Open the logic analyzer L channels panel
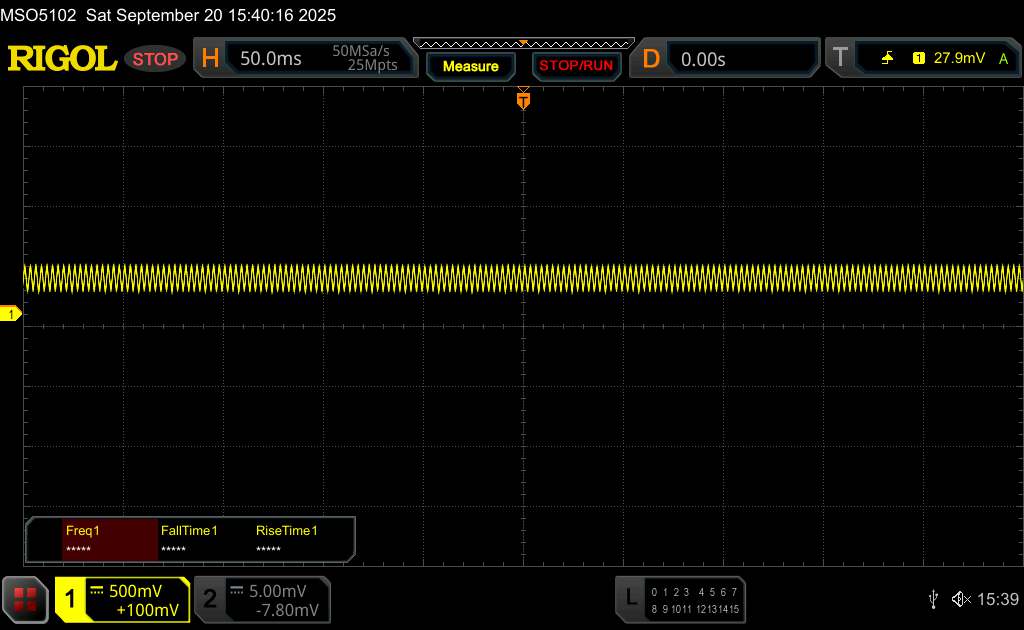Viewport: 1024px width, 630px height. coord(681,599)
